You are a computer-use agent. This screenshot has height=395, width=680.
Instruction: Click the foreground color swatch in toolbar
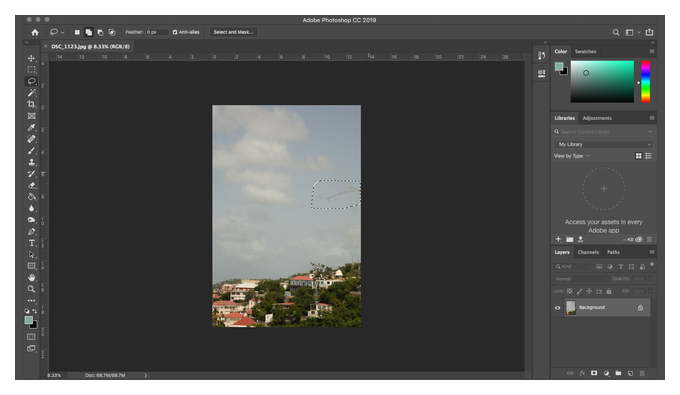click(x=29, y=320)
